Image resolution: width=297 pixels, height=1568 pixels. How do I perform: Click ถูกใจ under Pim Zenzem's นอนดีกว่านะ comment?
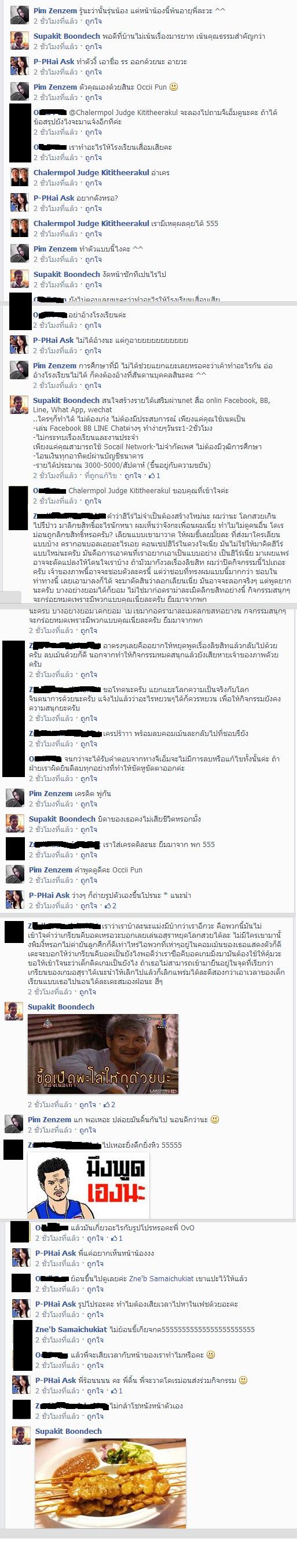point(88,1130)
